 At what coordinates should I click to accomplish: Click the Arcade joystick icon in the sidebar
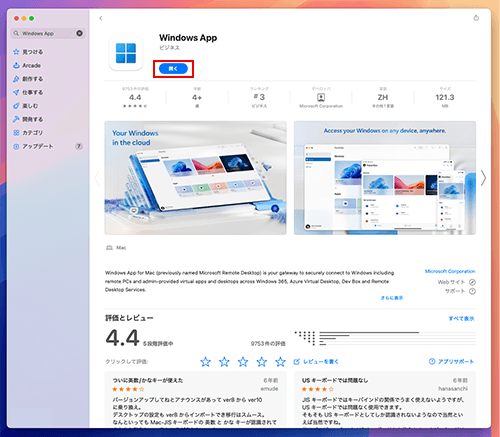click(16, 65)
